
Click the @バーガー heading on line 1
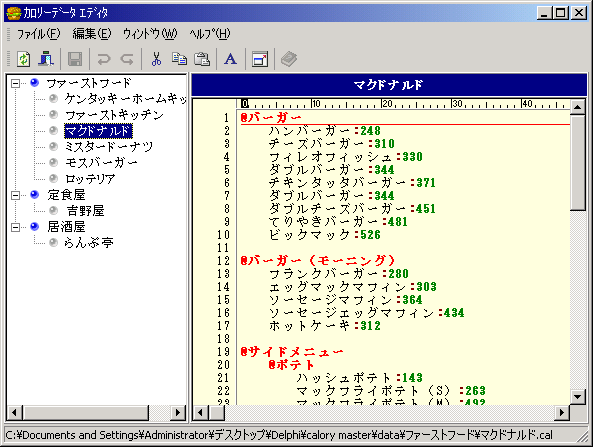pos(271,118)
